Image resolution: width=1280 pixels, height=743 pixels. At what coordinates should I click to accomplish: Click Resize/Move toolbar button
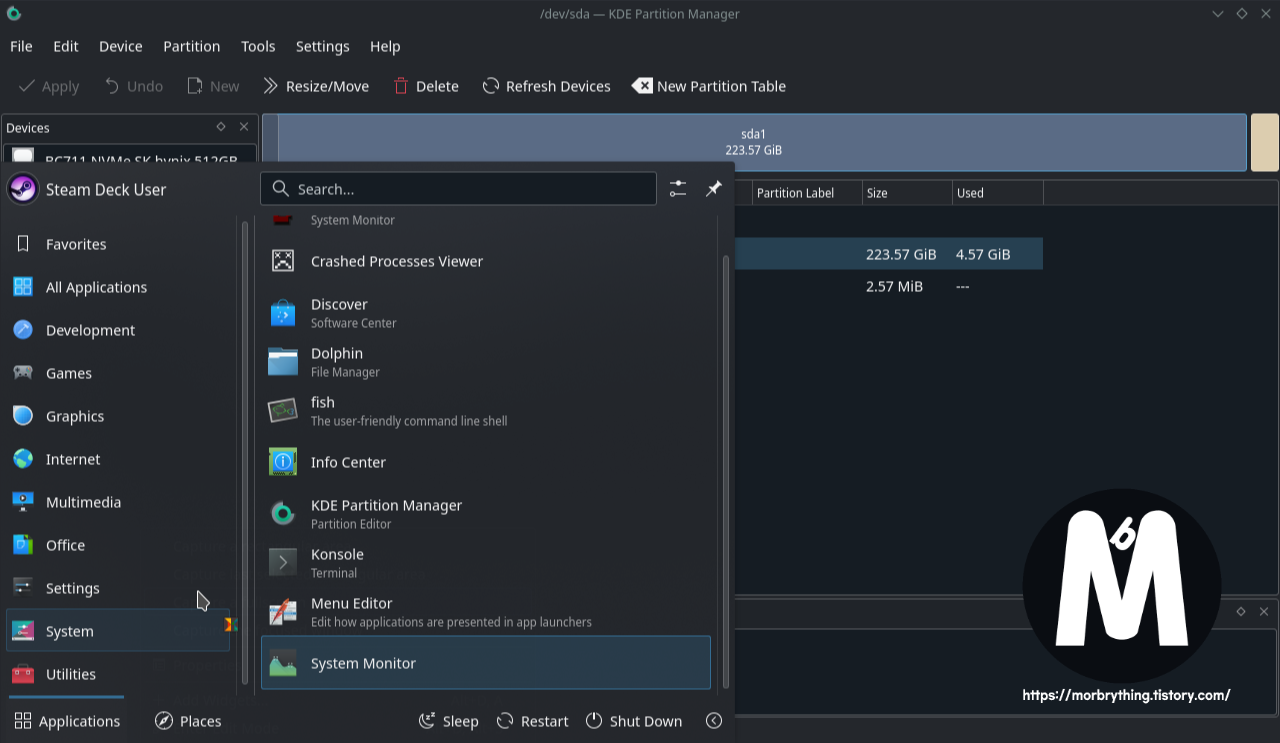(x=316, y=86)
